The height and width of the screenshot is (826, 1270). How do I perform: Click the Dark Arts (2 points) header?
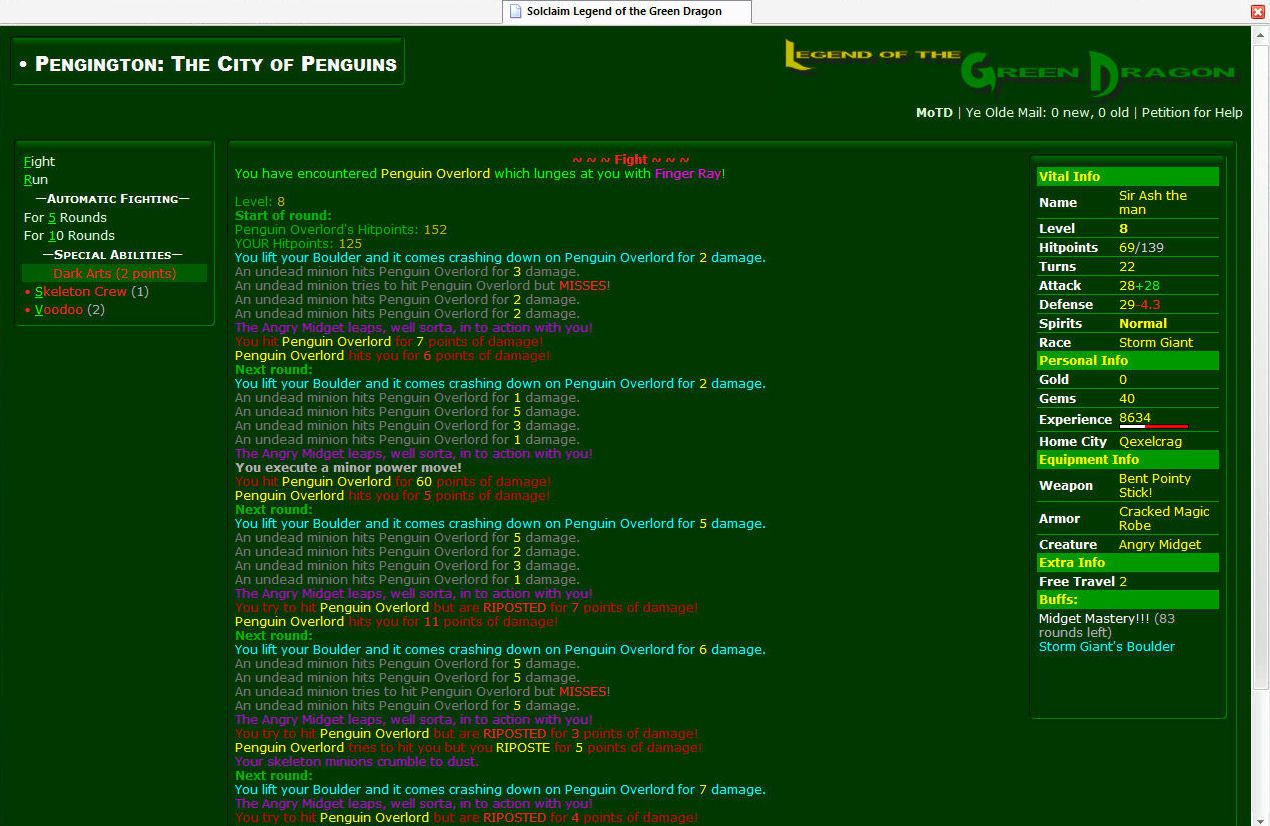click(x=114, y=273)
